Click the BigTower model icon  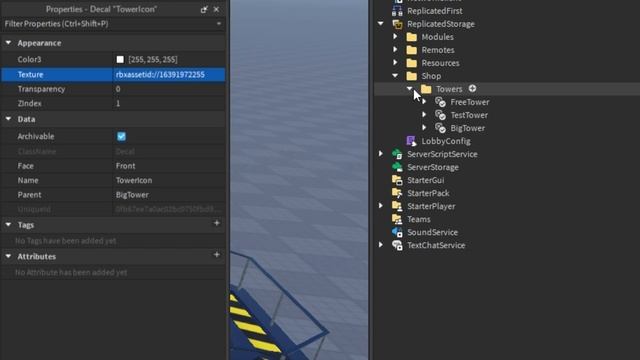pos(440,128)
